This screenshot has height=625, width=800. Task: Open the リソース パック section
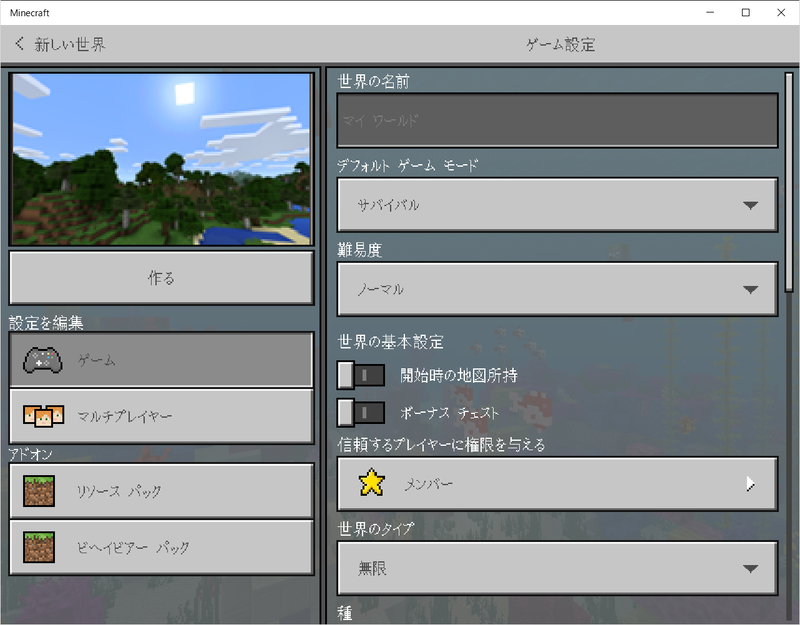[x=161, y=491]
